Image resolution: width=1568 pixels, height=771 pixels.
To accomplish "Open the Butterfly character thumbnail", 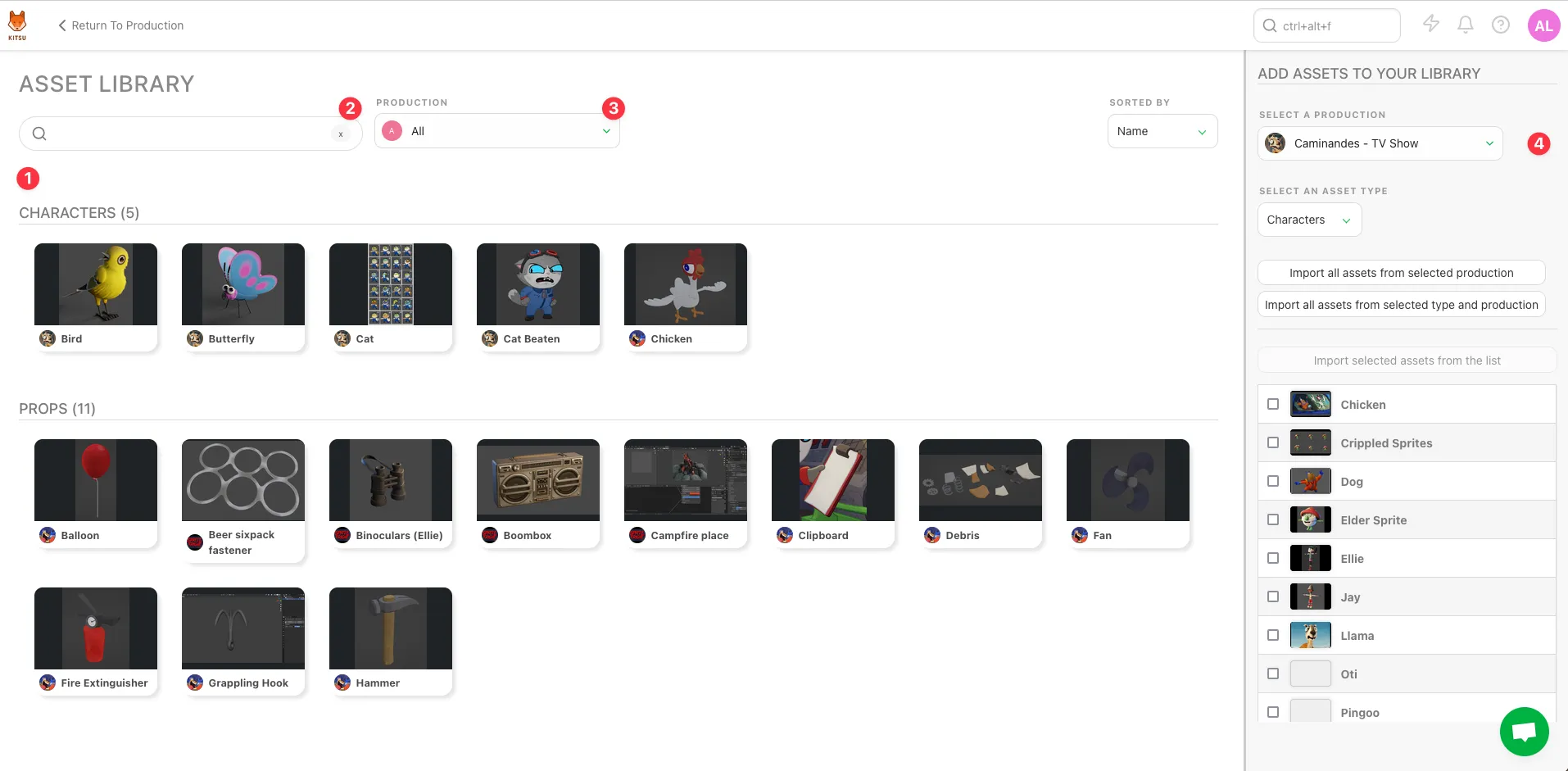I will pos(243,284).
